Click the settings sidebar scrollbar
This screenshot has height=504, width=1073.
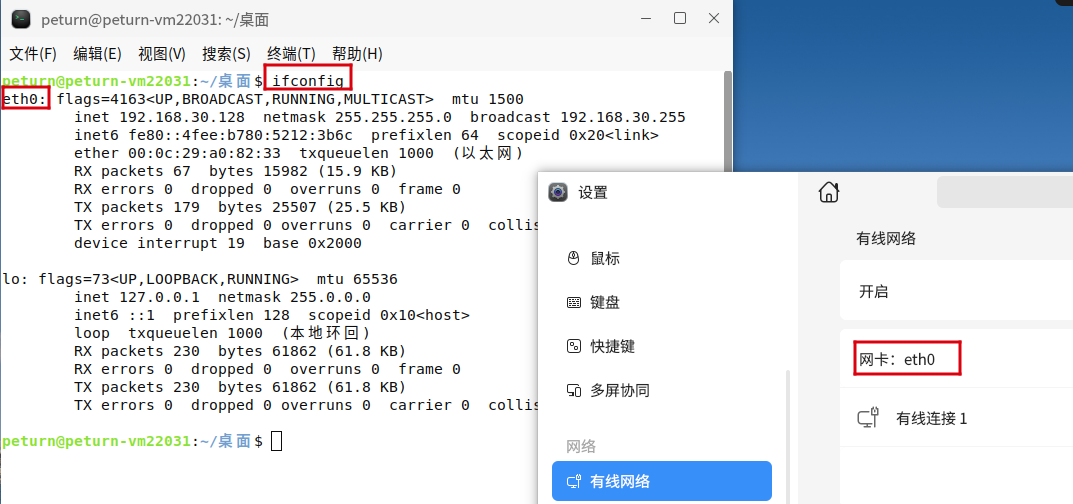point(790,430)
